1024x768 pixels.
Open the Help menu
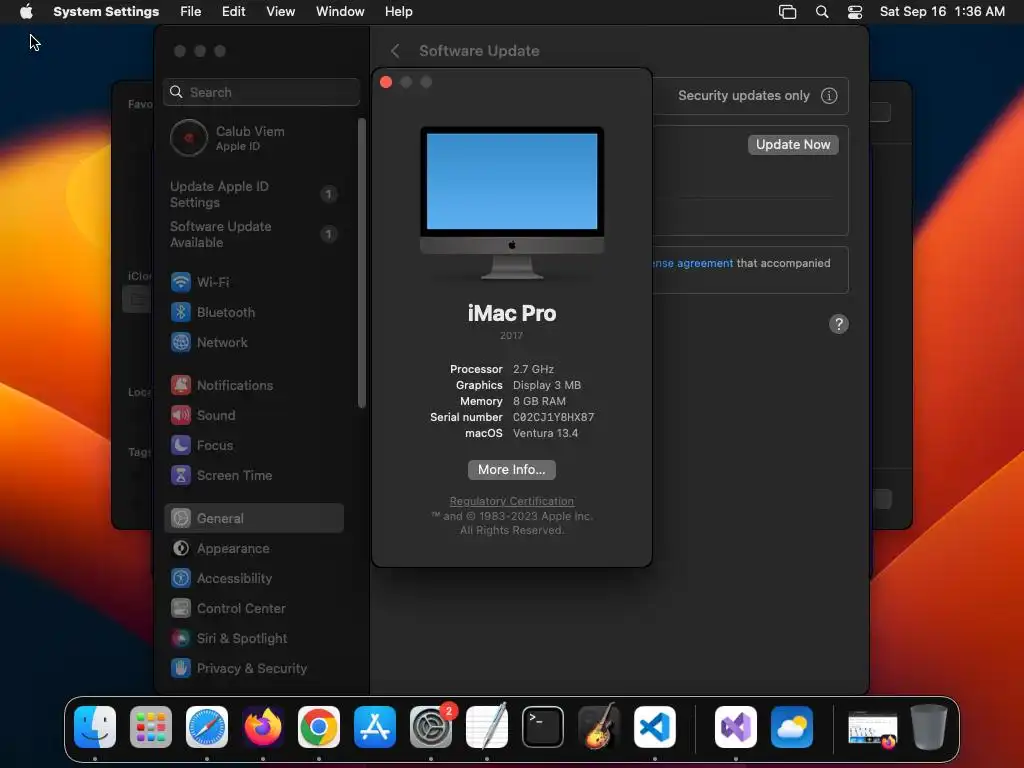[398, 12]
